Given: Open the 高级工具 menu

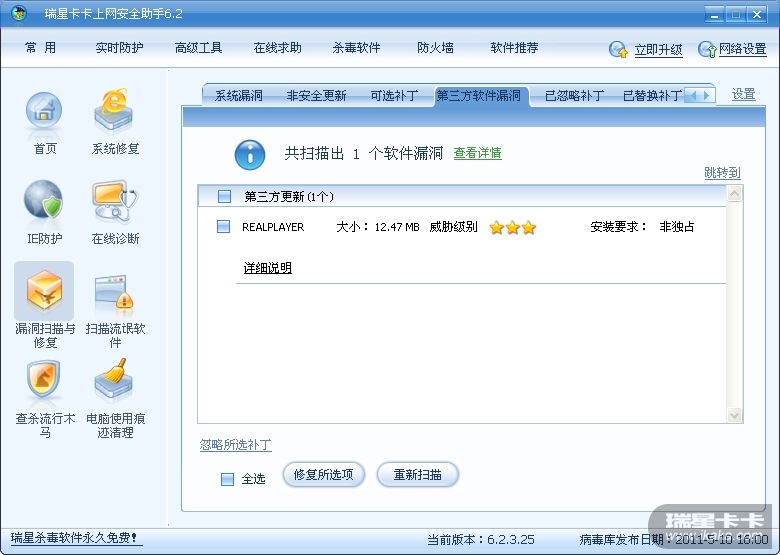Looking at the screenshot, I should [x=198, y=48].
